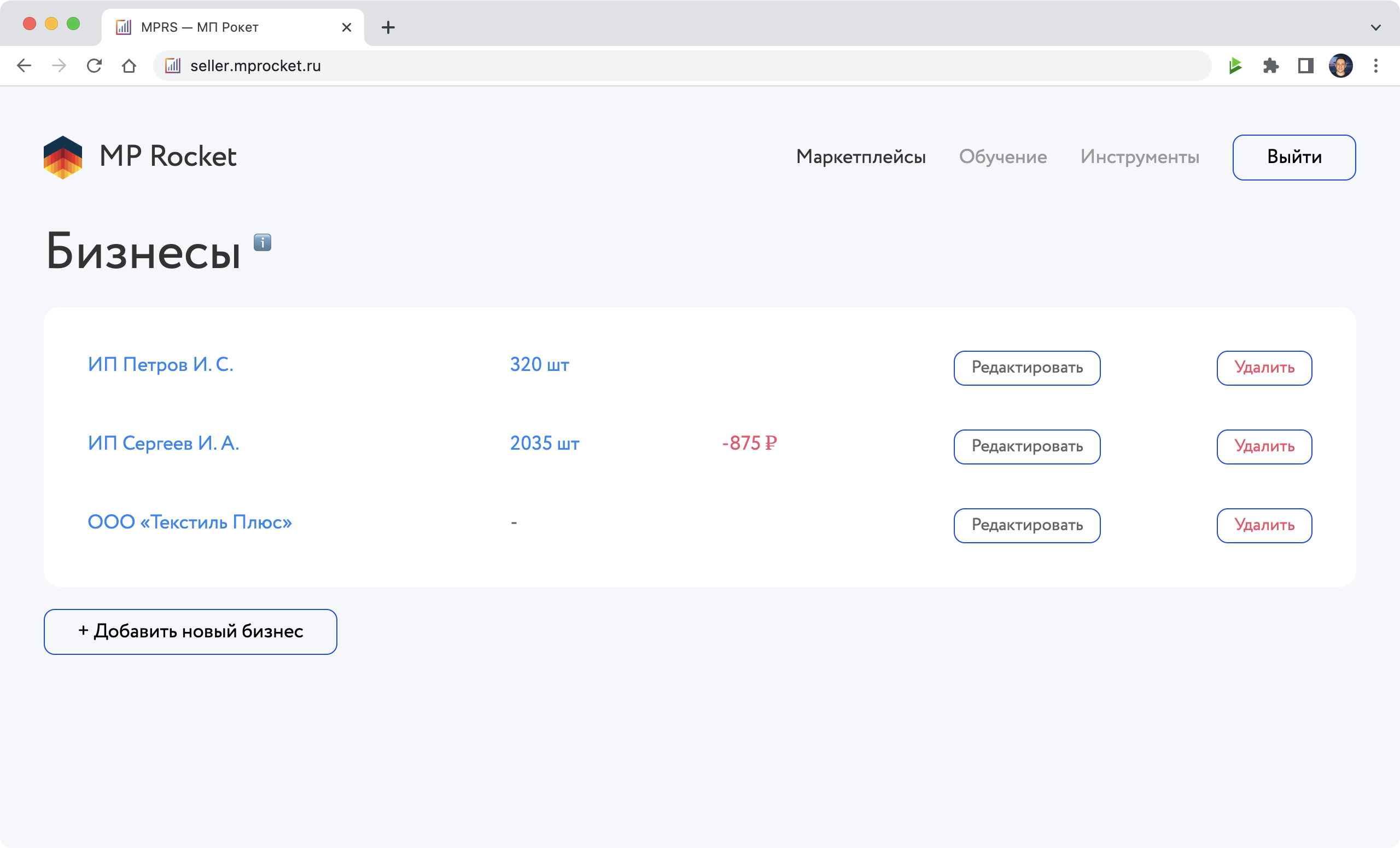
Task: Click the info icon next to Бизнесы
Action: [x=262, y=243]
